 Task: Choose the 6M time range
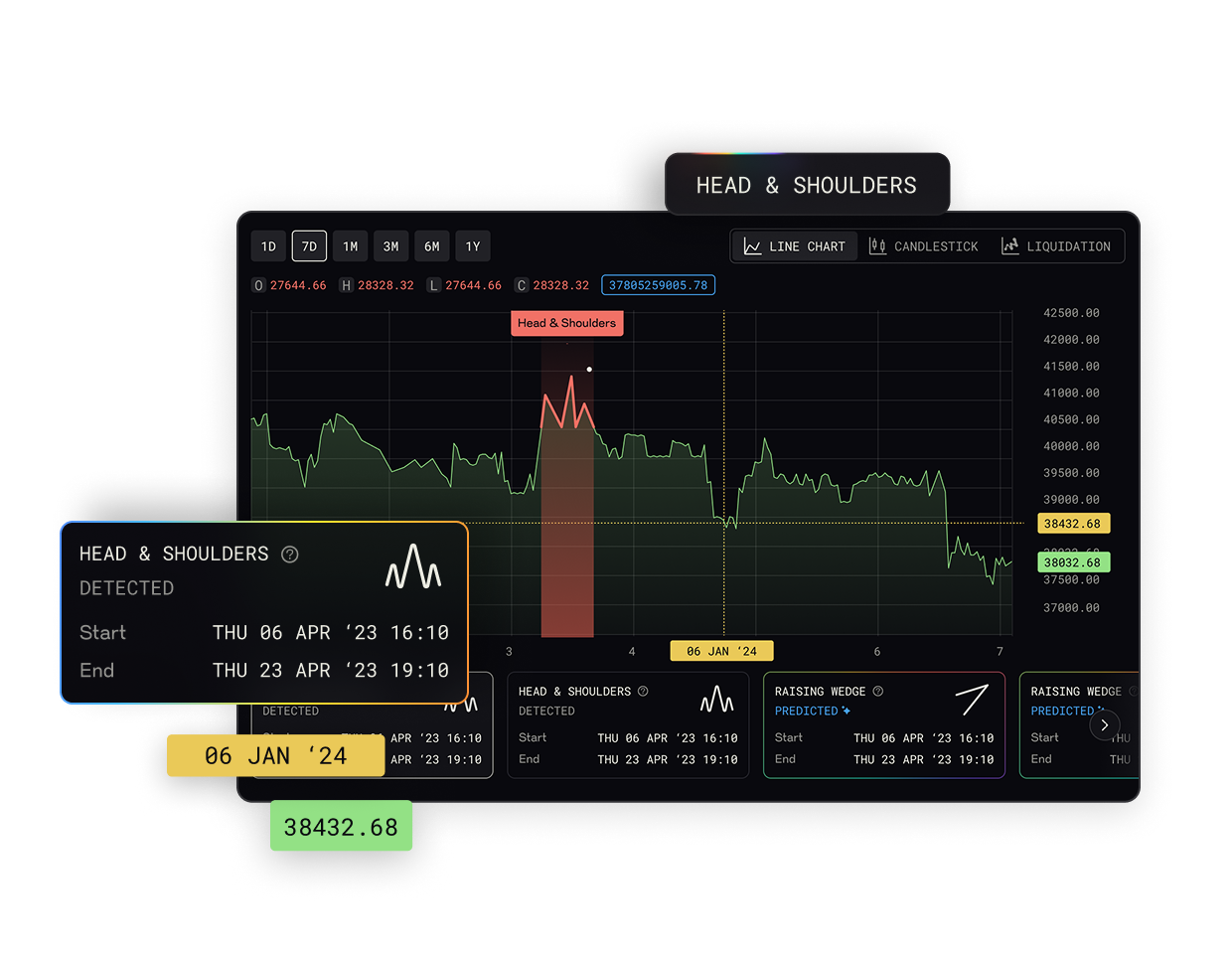click(432, 246)
